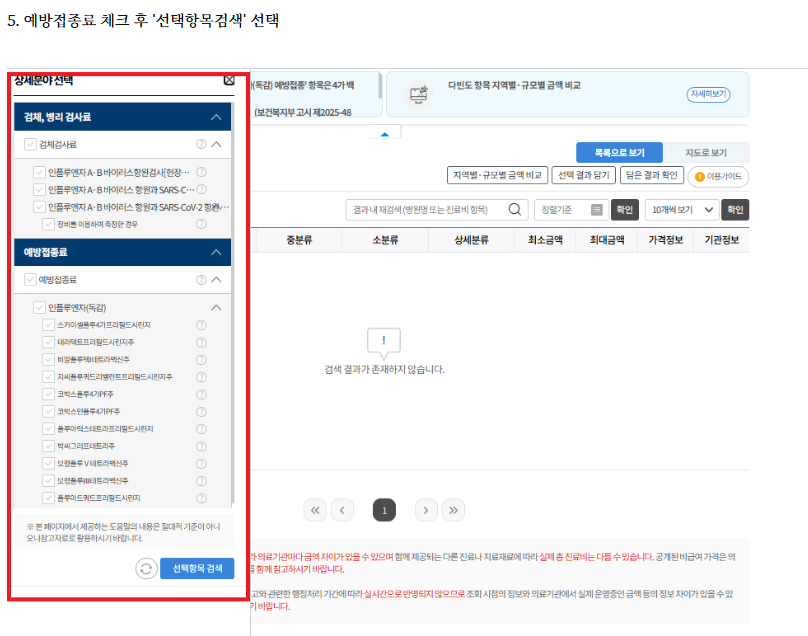Switch to 지도로 보기 tab
808x636 pixels.
[x=705, y=153]
